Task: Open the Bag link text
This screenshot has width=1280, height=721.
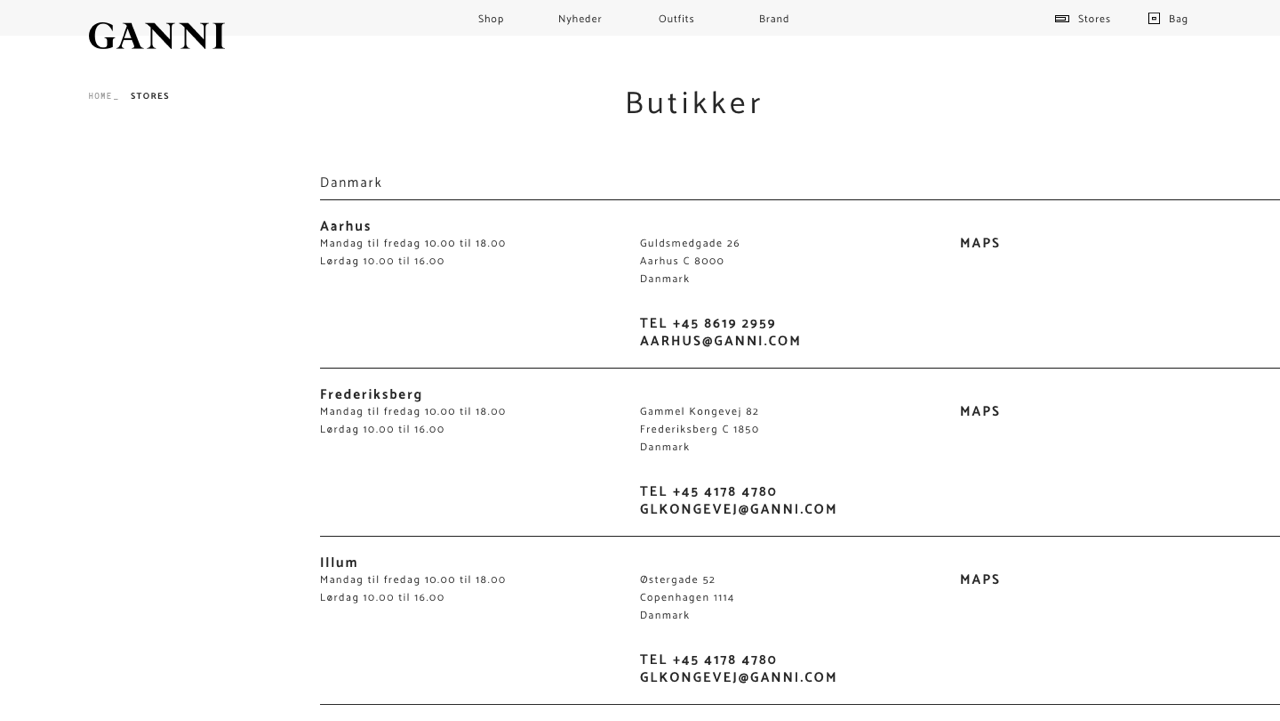Action: [1178, 19]
